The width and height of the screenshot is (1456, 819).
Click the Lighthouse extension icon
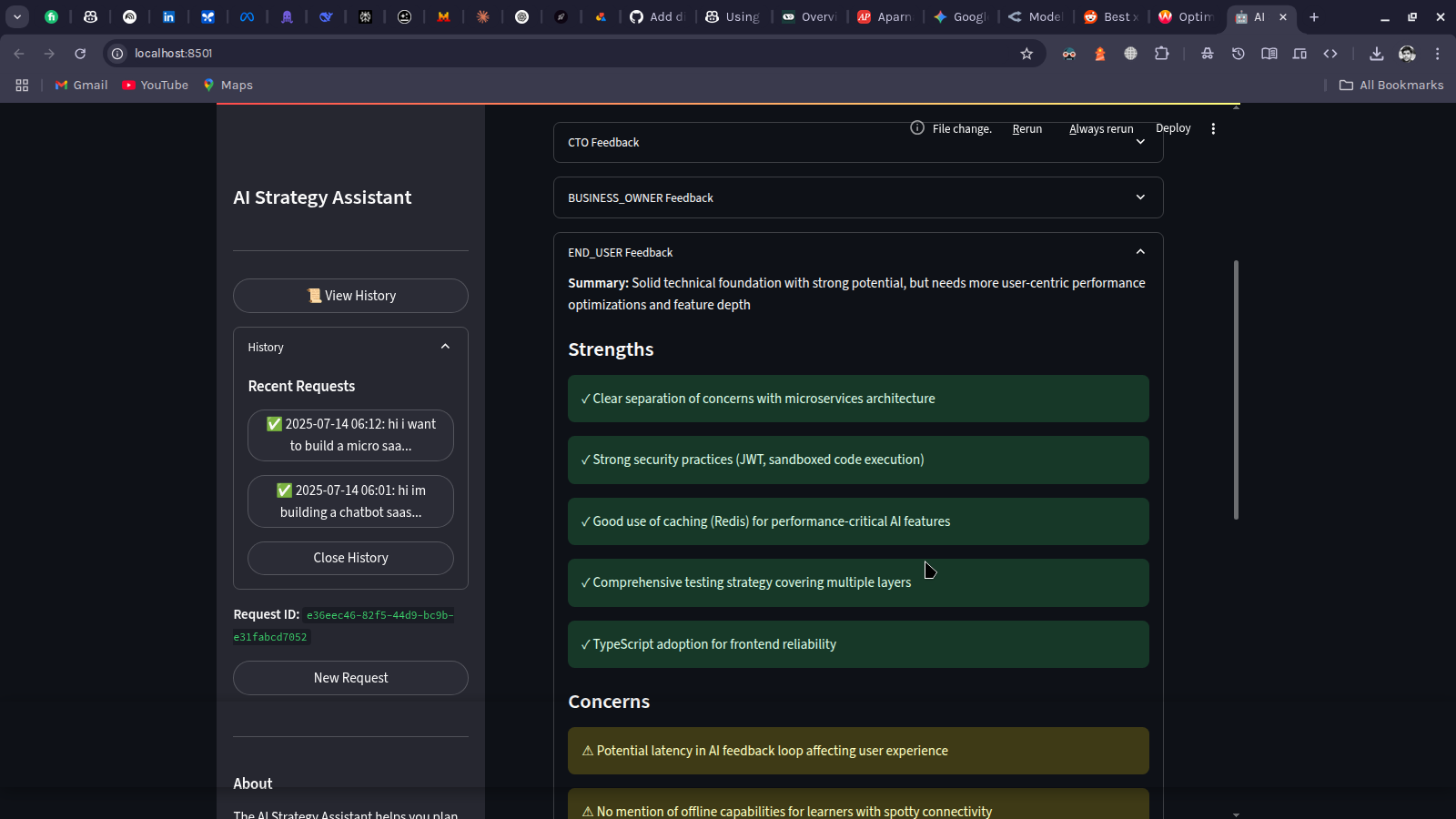pos(1099,54)
